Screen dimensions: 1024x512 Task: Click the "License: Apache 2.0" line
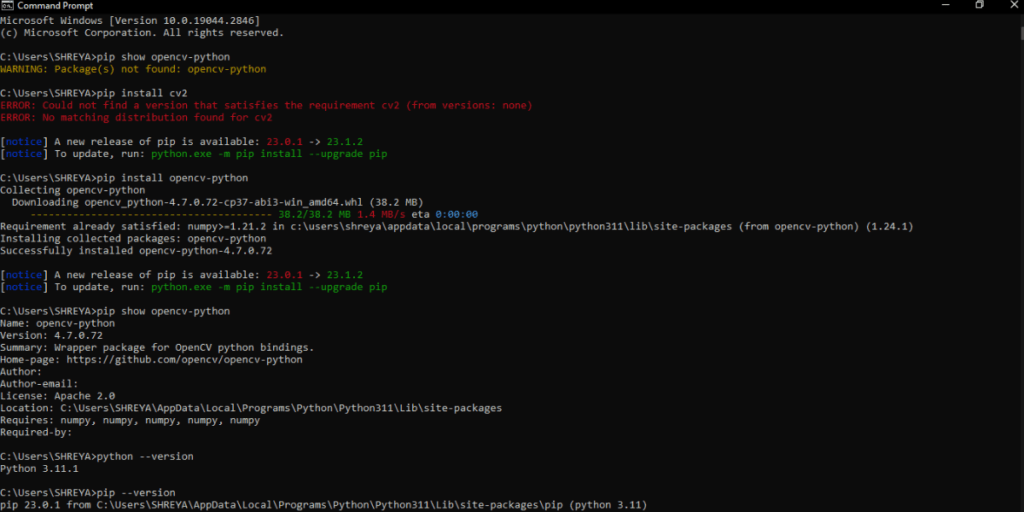[57, 396]
